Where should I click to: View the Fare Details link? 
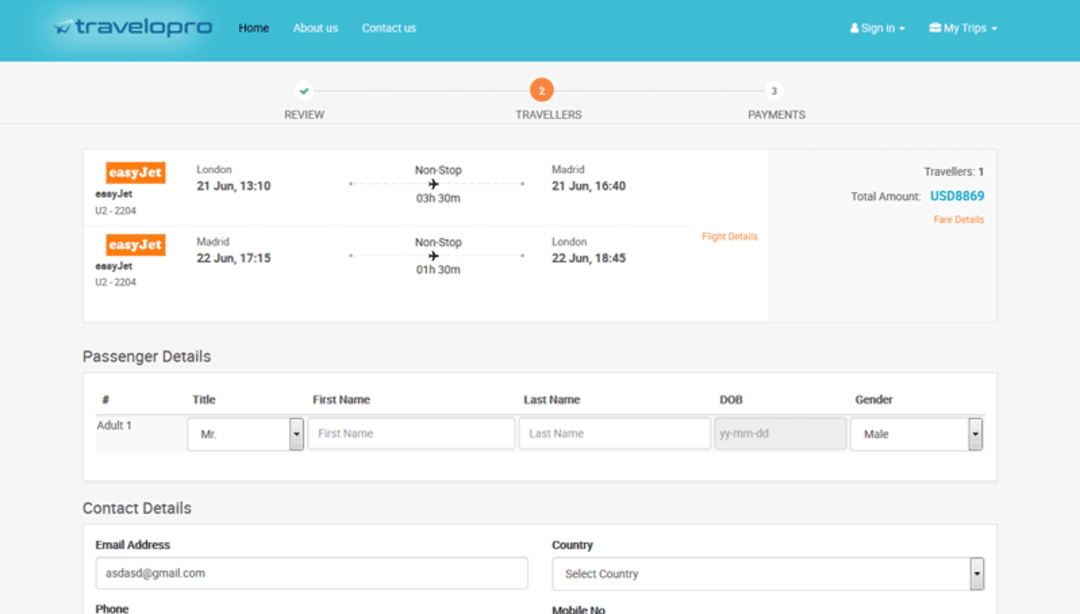[958, 219]
